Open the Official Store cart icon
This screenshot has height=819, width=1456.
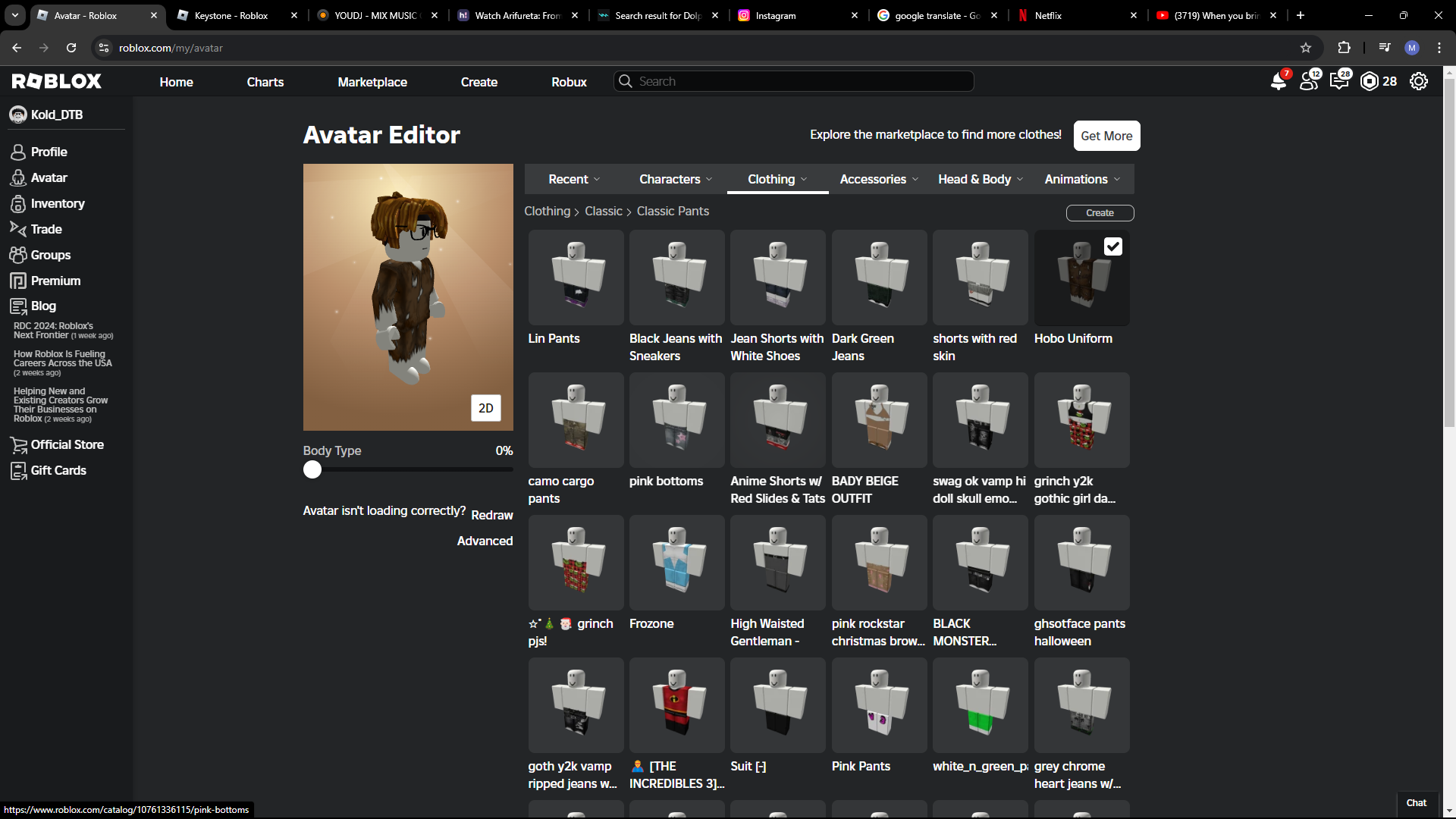(18, 445)
